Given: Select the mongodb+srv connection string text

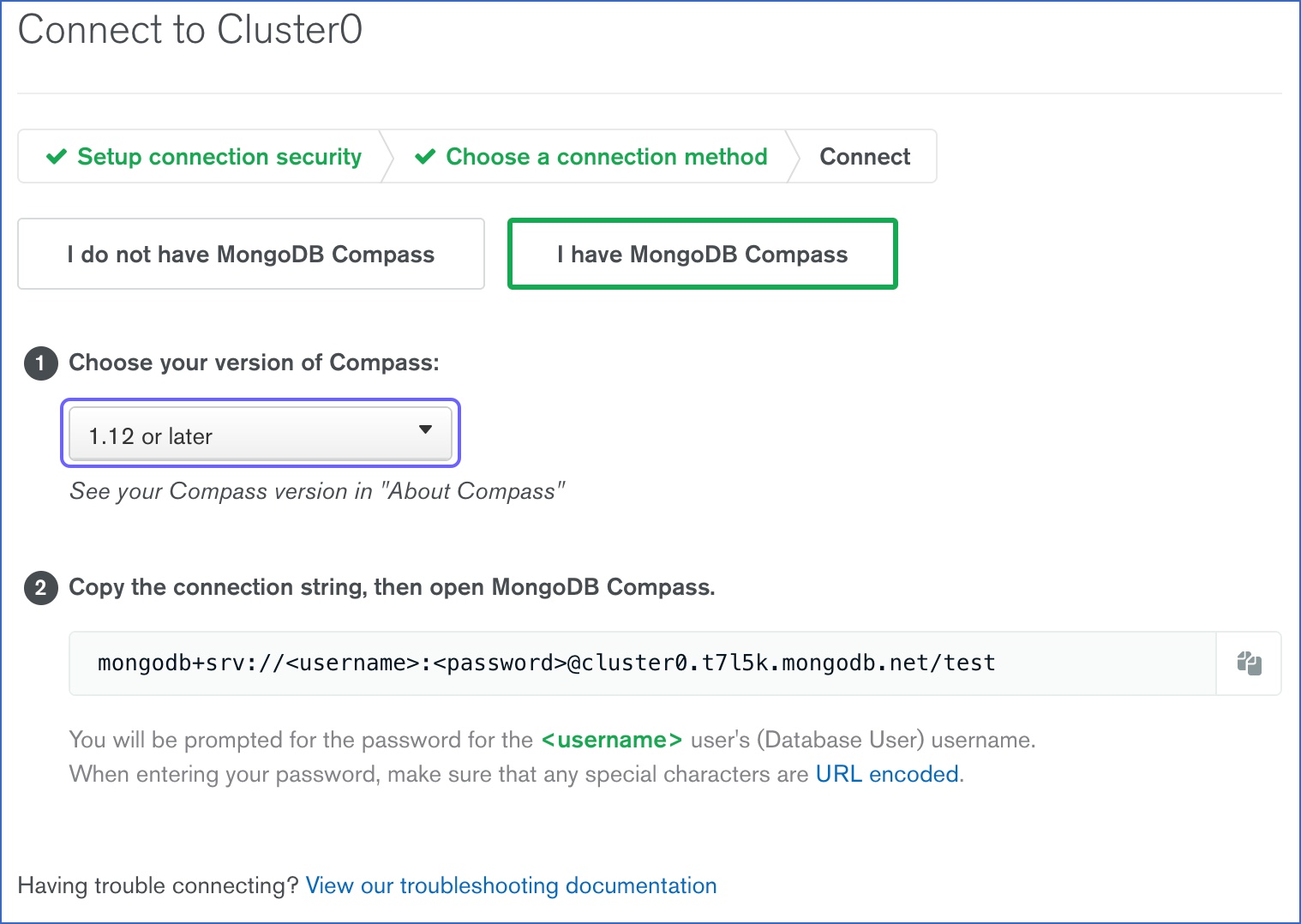Looking at the screenshot, I should point(546,662).
